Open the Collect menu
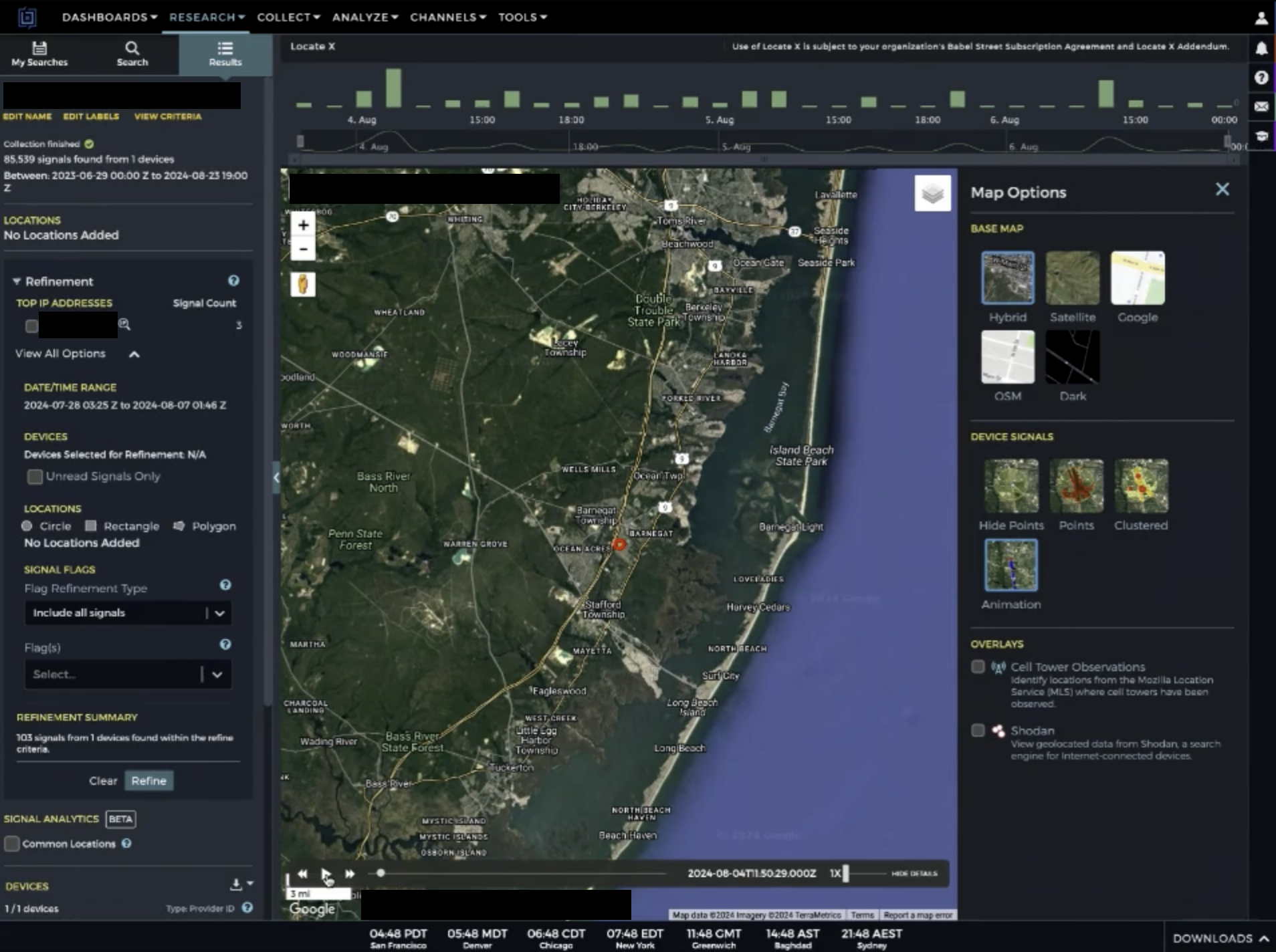The width and height of the screenshot is (1276, 952). 289,17
